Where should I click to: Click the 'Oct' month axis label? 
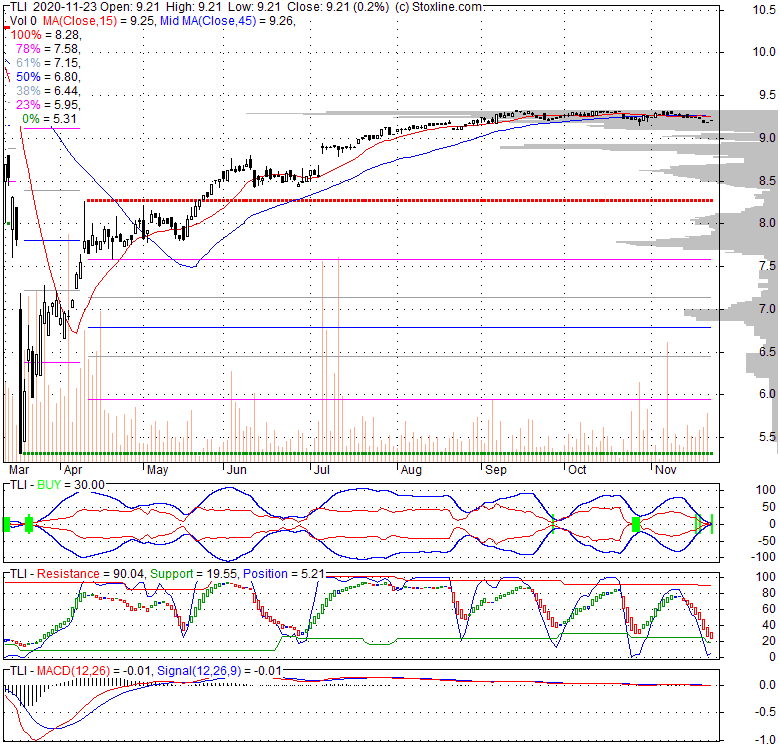(x=577, y=470)
